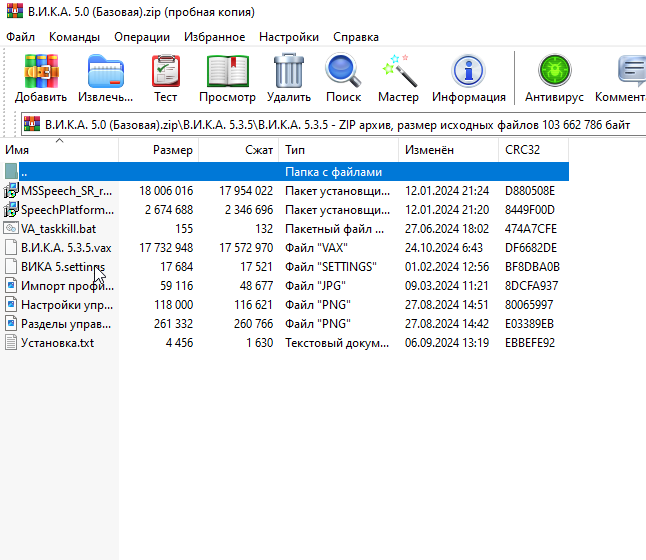
Task: Click the 'Папка с файлами' type cell
Action: coord(334,172)
